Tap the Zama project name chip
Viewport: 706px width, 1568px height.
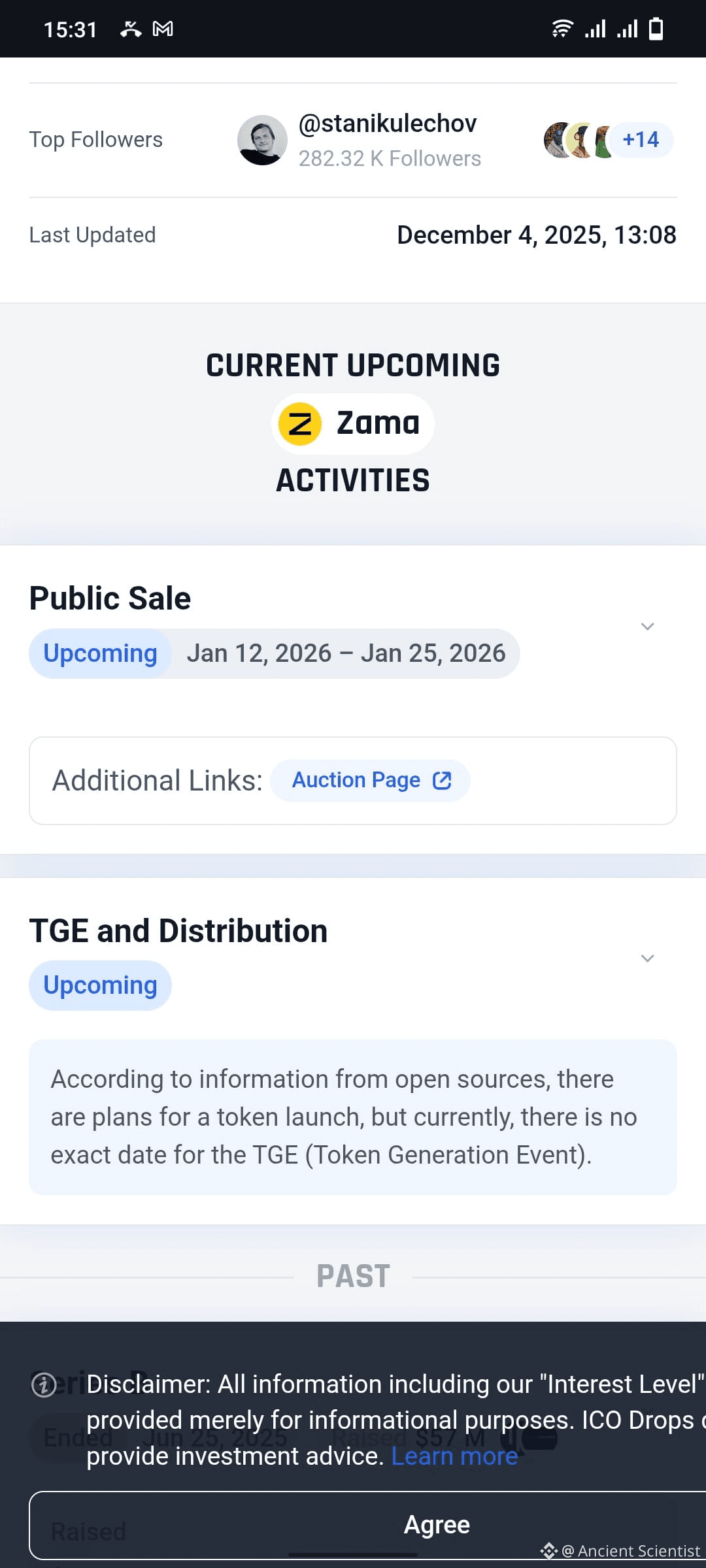click(353, 423)
